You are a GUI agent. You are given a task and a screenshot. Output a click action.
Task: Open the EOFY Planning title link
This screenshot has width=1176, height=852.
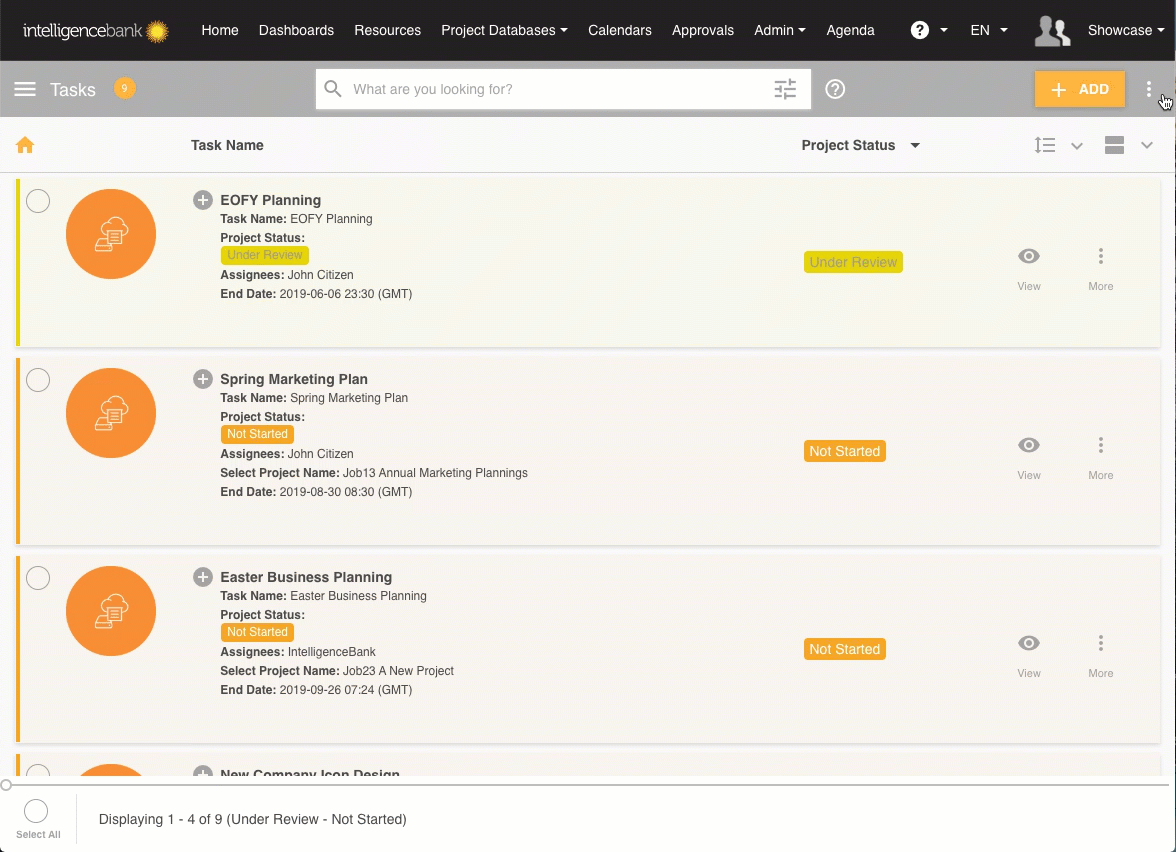tap(270, 200)
